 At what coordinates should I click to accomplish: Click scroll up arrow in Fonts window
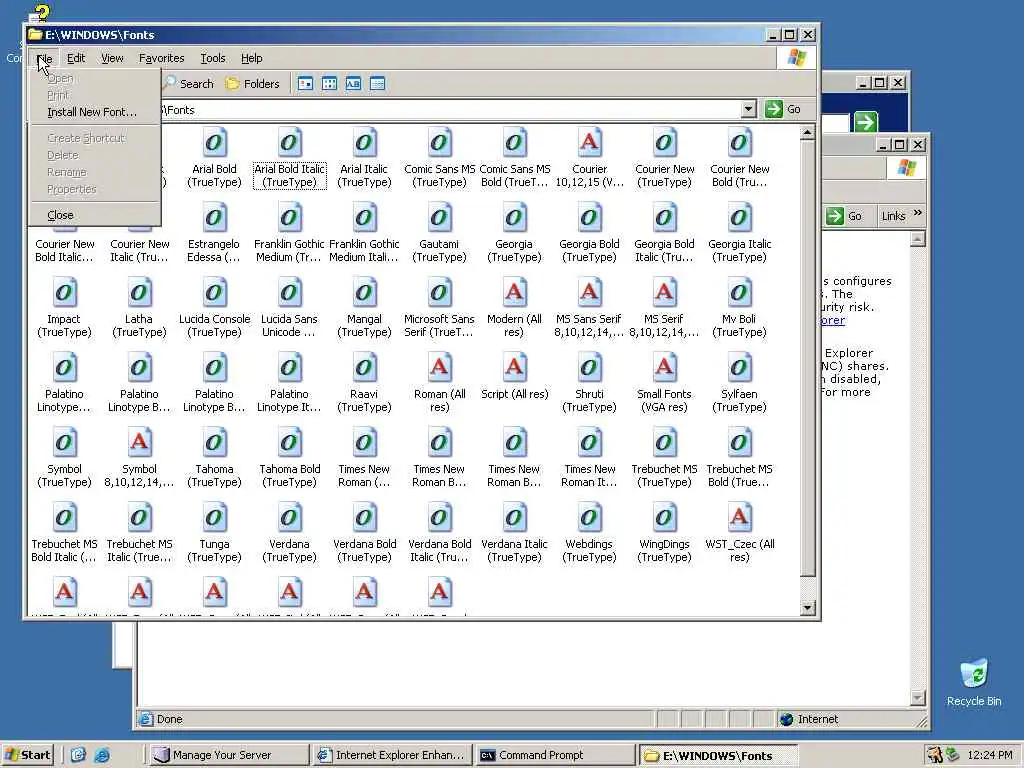point(807,133)
